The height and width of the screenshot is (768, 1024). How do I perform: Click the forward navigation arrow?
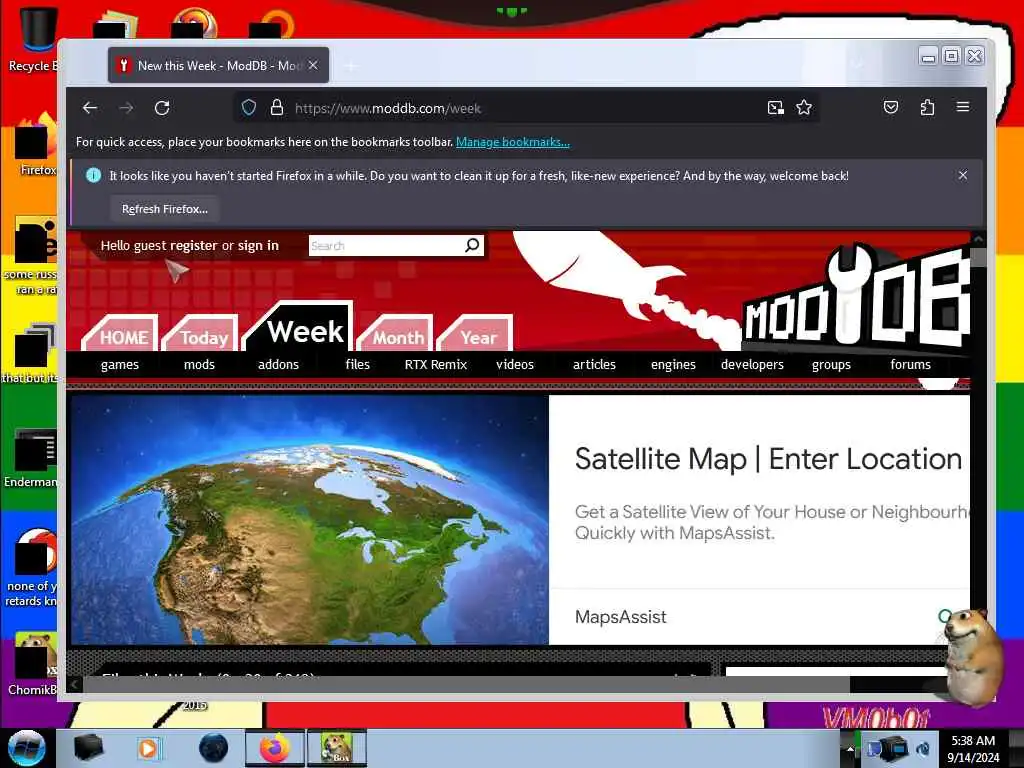(126, 108)
